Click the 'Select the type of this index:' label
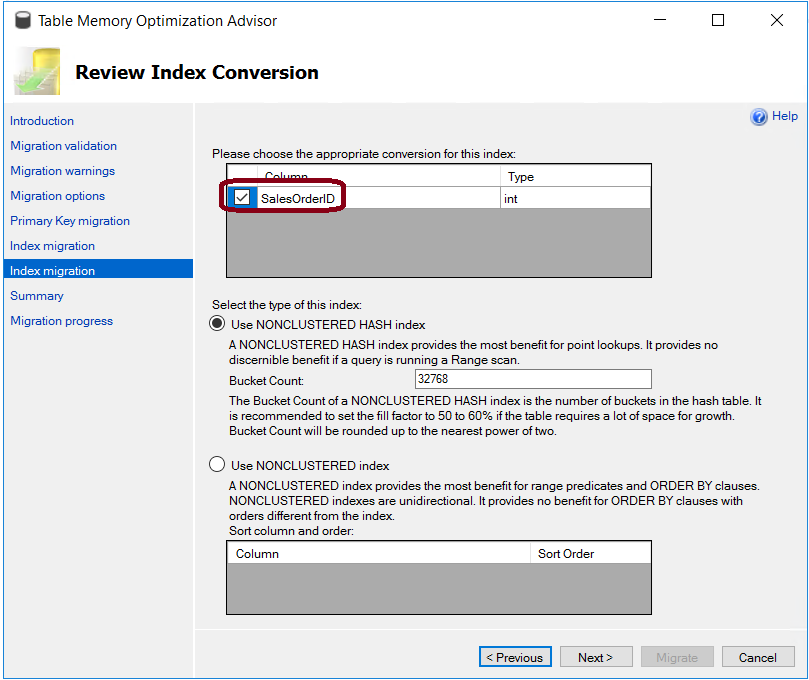The width and height of the screenshot is (809, 680). coord(287,305)
